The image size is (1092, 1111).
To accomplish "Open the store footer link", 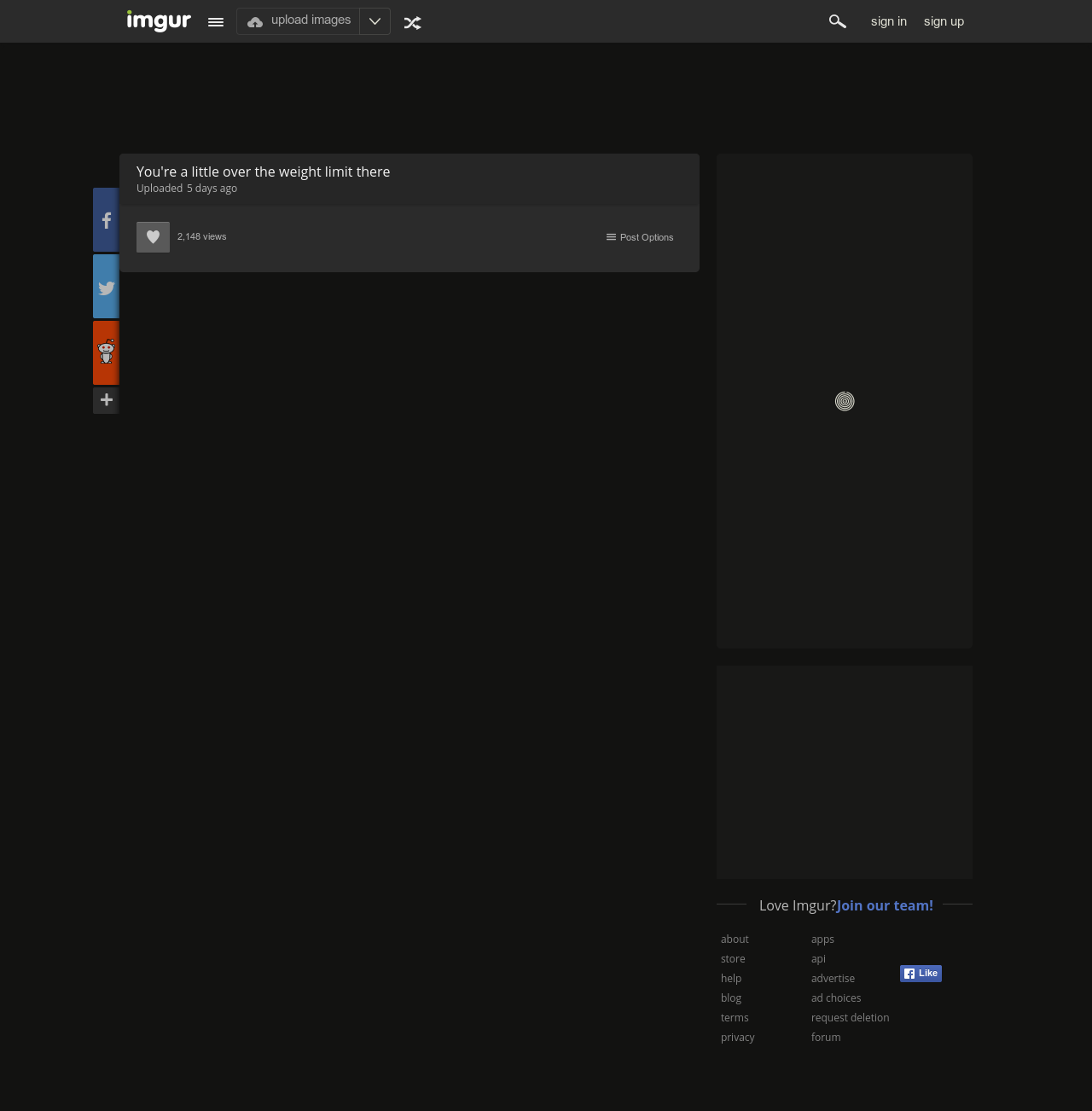I will click(x=733, y=959).
